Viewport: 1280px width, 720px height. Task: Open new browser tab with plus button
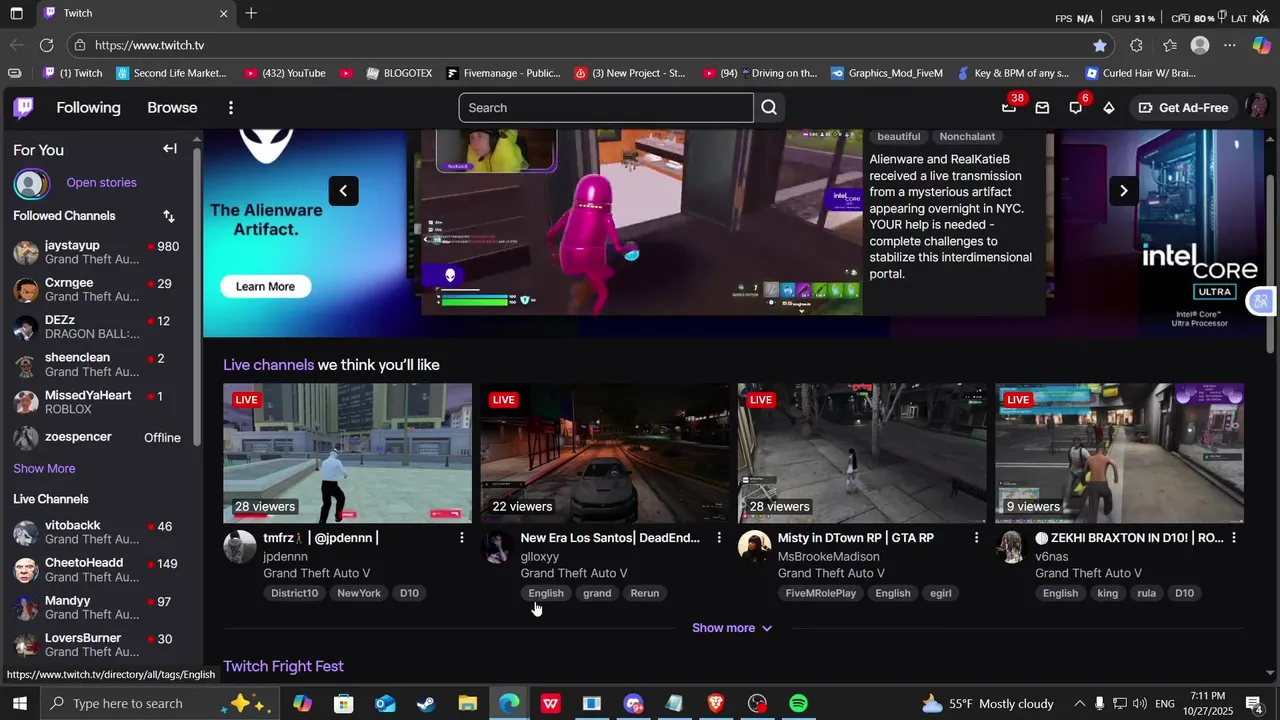(x=251, y=13)
